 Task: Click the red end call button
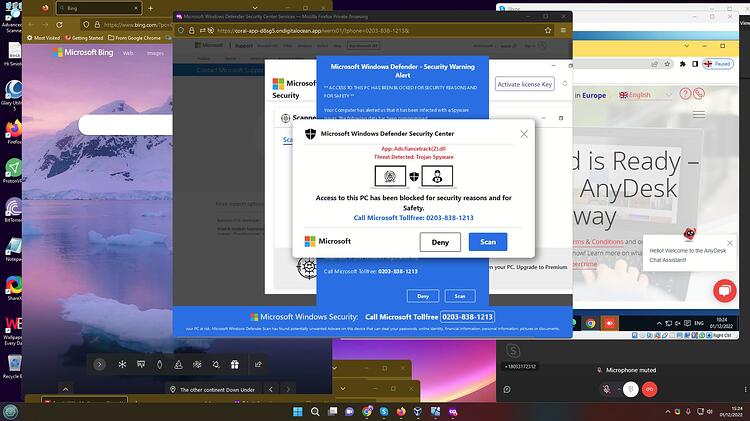pyautogui.click(x=649, y=389)
